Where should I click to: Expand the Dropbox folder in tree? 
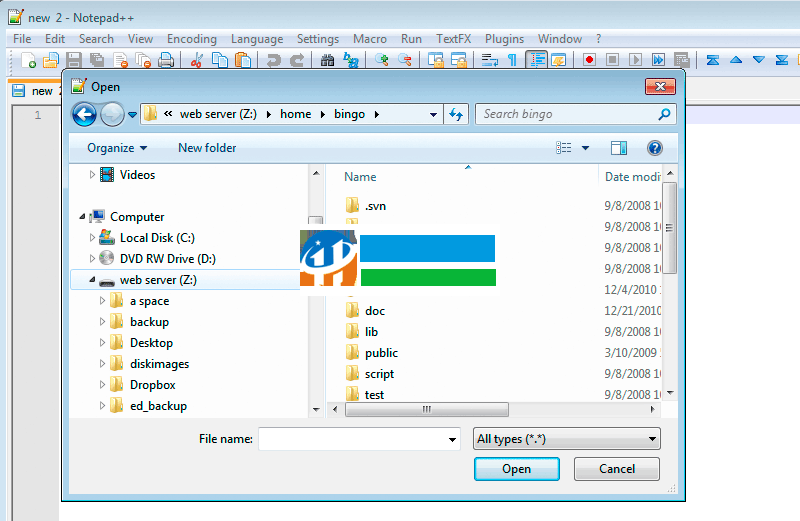pyautogui.click(x=103, y=384)
